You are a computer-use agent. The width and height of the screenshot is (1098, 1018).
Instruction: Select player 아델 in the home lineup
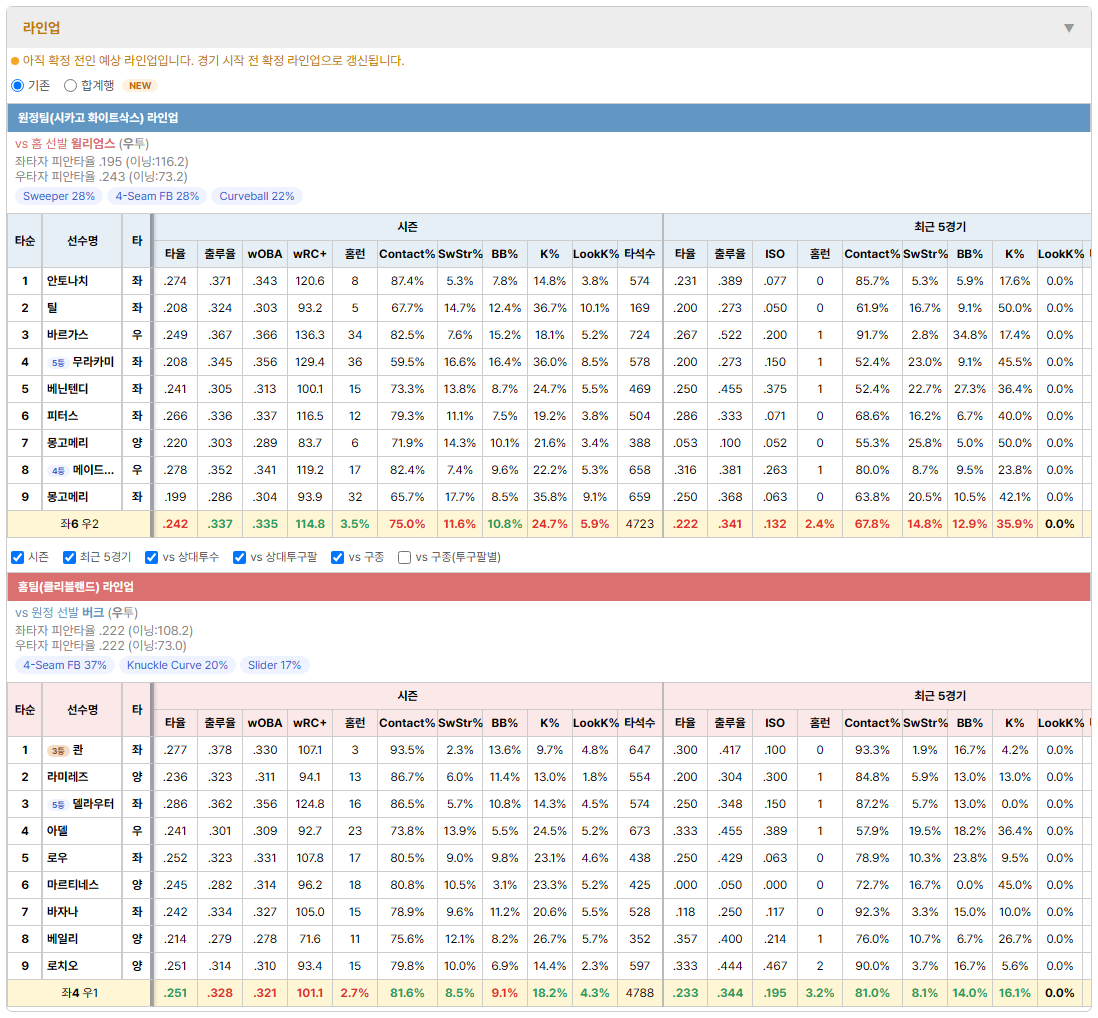point(57,831)
